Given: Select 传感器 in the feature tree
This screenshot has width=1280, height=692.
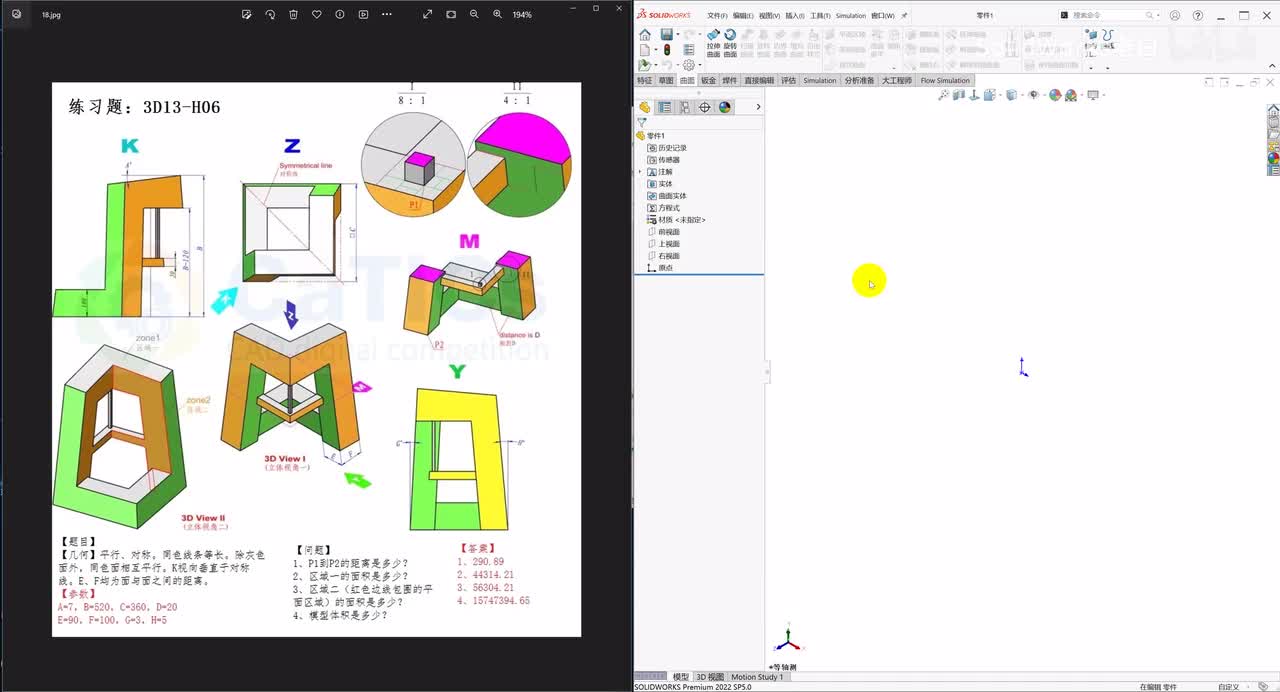Looking at the screenshot, I should (x=663, y=160).
